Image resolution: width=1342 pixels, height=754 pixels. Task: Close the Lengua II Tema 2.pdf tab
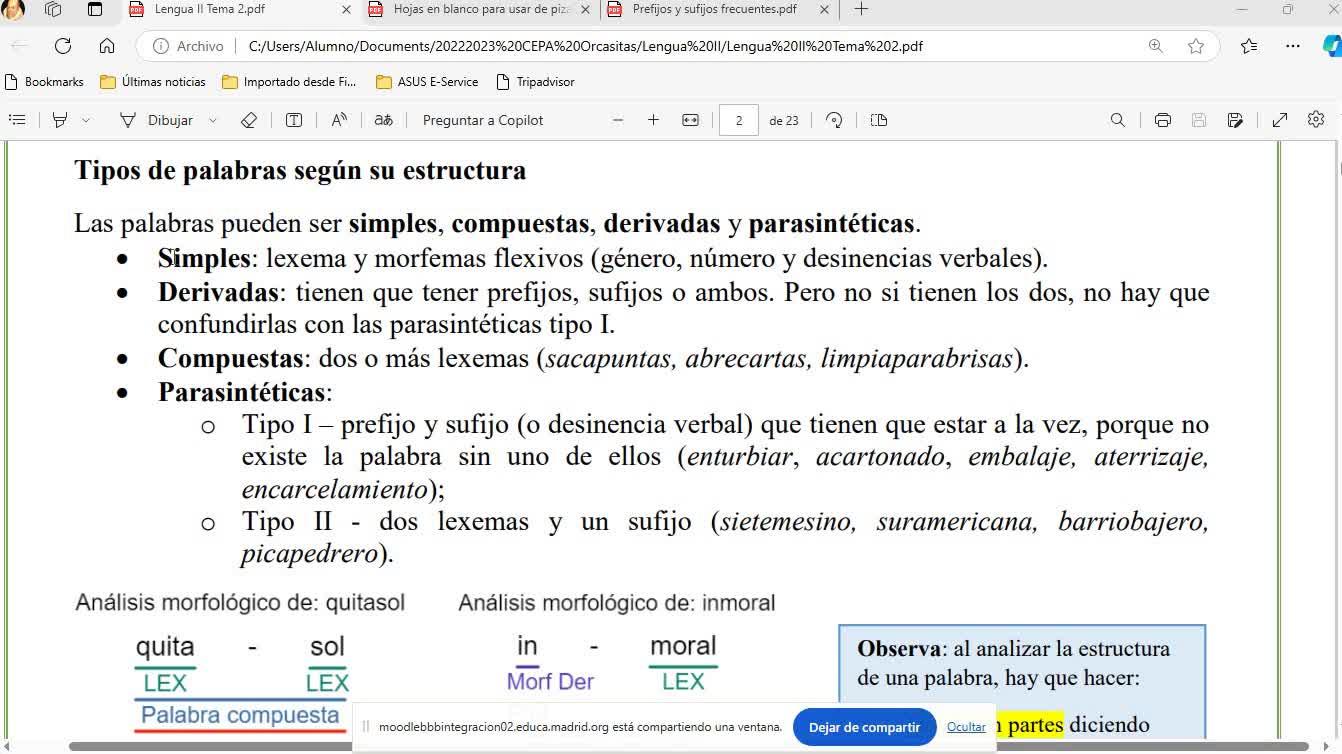pos(346,10)
